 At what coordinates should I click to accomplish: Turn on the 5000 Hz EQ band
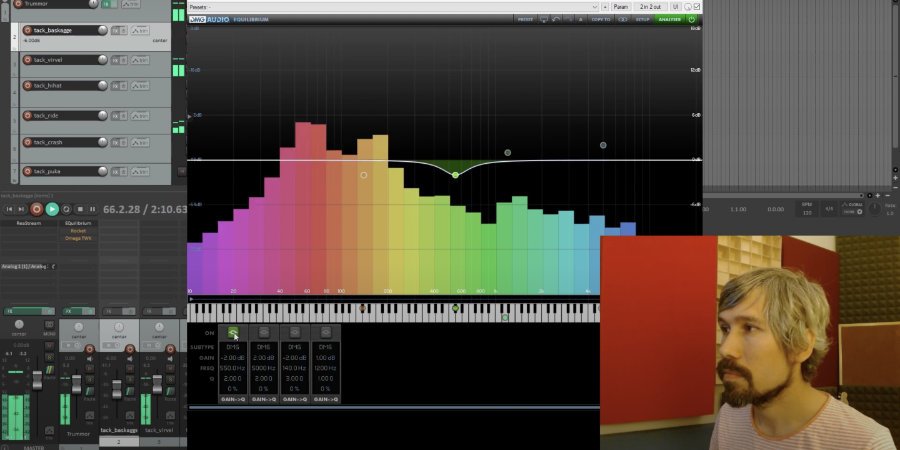point(263,332)
